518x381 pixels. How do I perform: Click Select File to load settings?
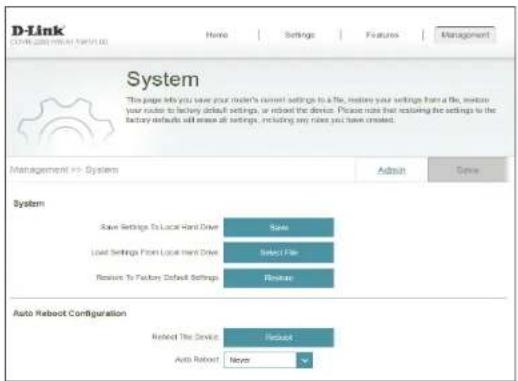coord(278,252)
